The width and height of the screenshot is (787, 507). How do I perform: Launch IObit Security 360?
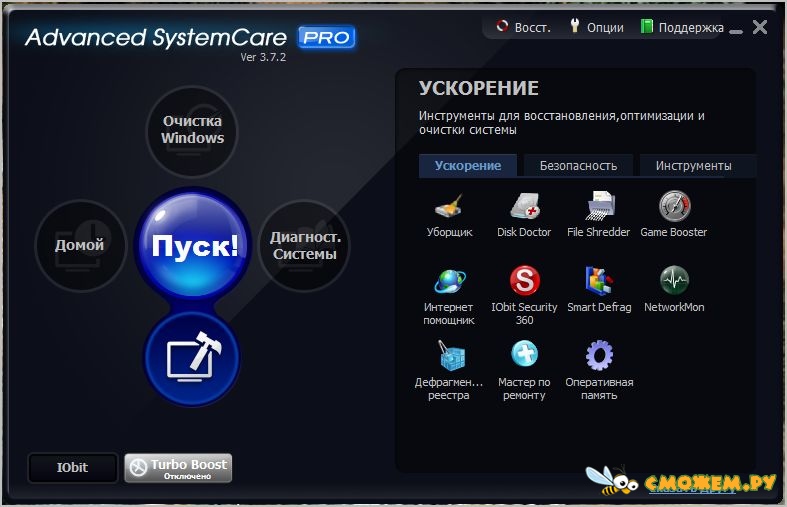pyautogui.click(x=524, y=296)
